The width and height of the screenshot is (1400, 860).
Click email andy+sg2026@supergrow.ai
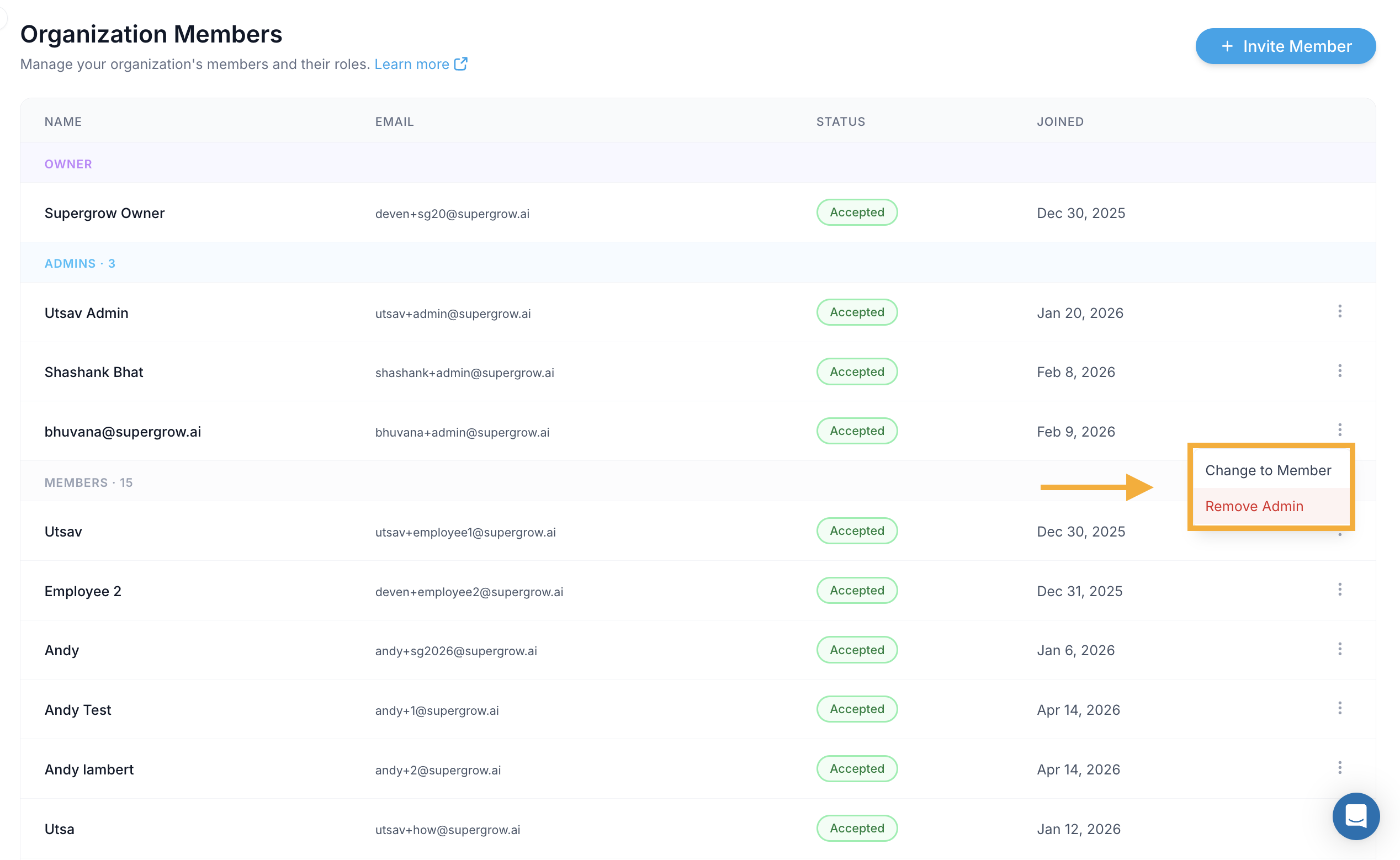(455, 651)
